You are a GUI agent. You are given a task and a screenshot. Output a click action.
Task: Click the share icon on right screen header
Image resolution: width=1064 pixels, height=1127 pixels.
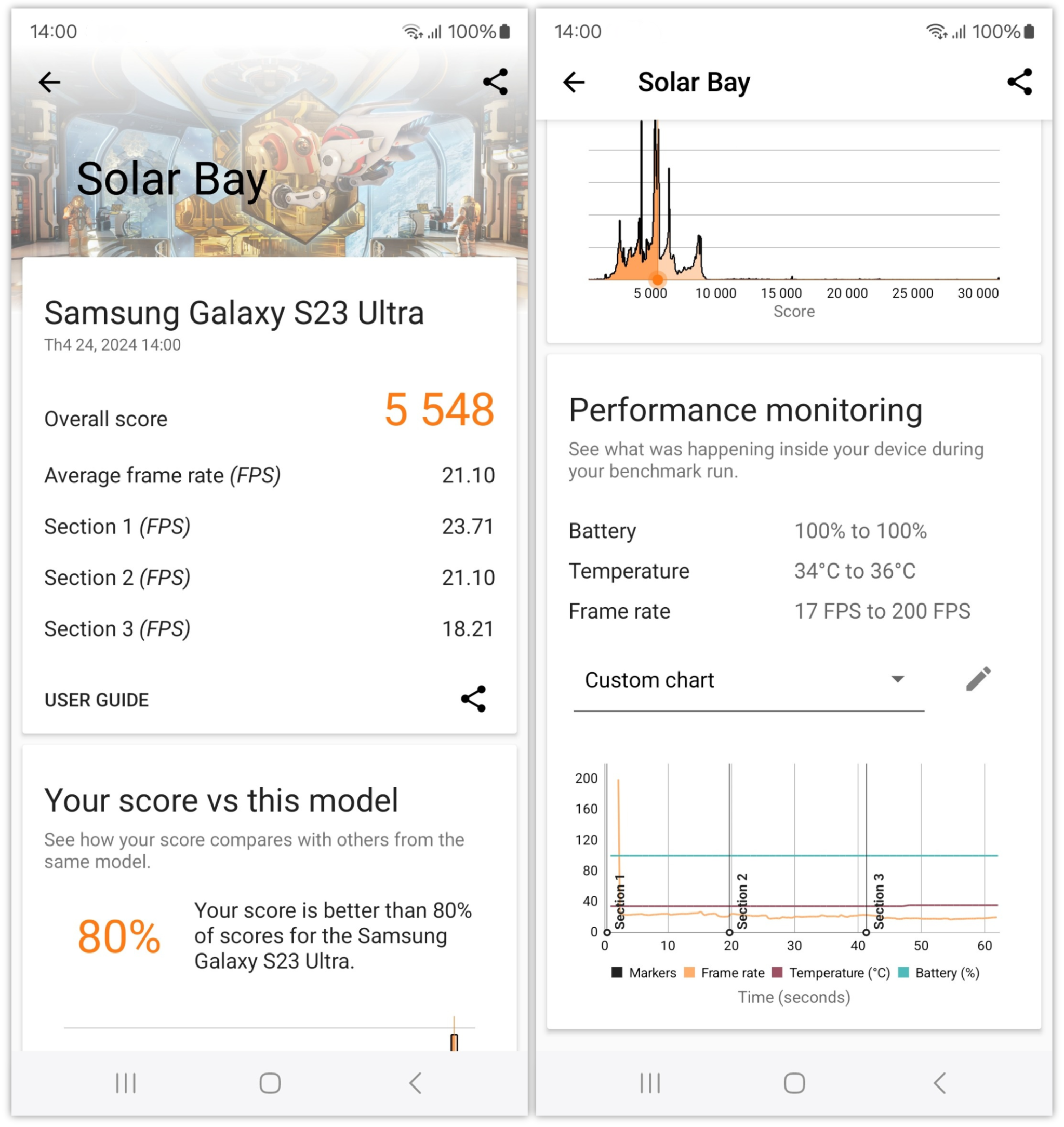pos(1018,82)
